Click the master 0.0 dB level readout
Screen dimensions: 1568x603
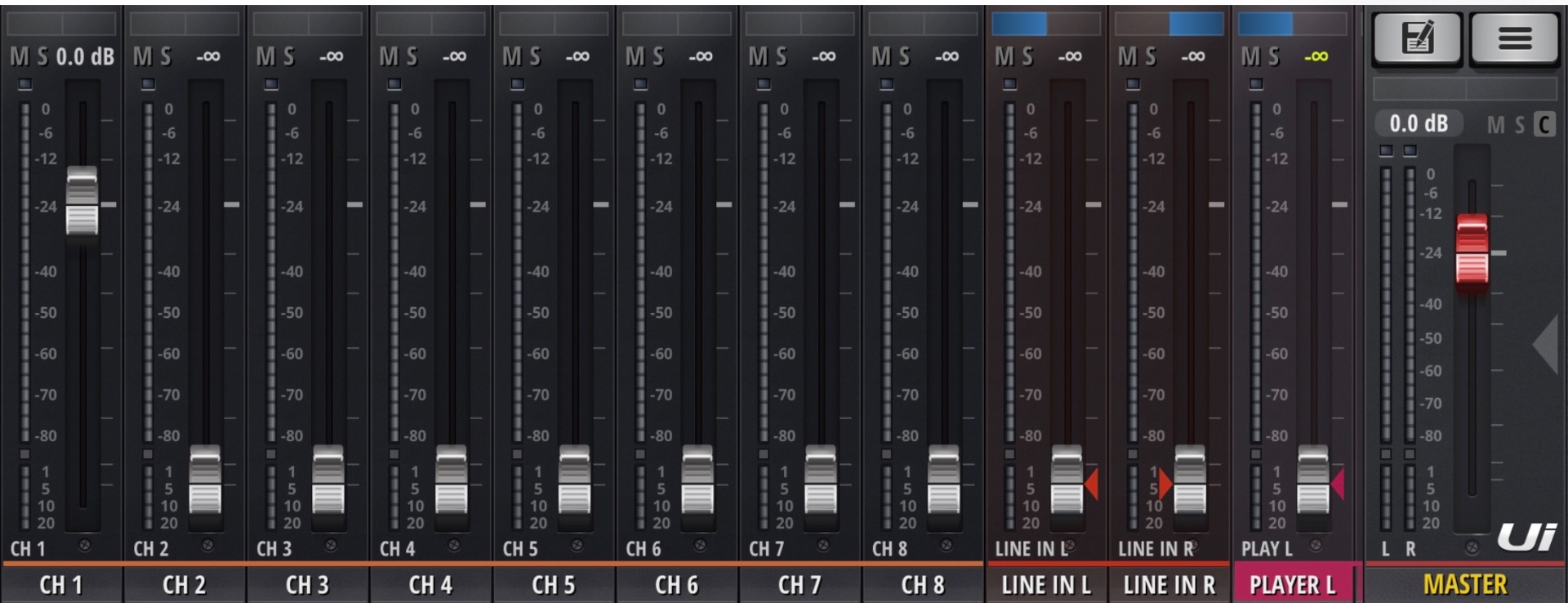click(x=1419, y=123)
